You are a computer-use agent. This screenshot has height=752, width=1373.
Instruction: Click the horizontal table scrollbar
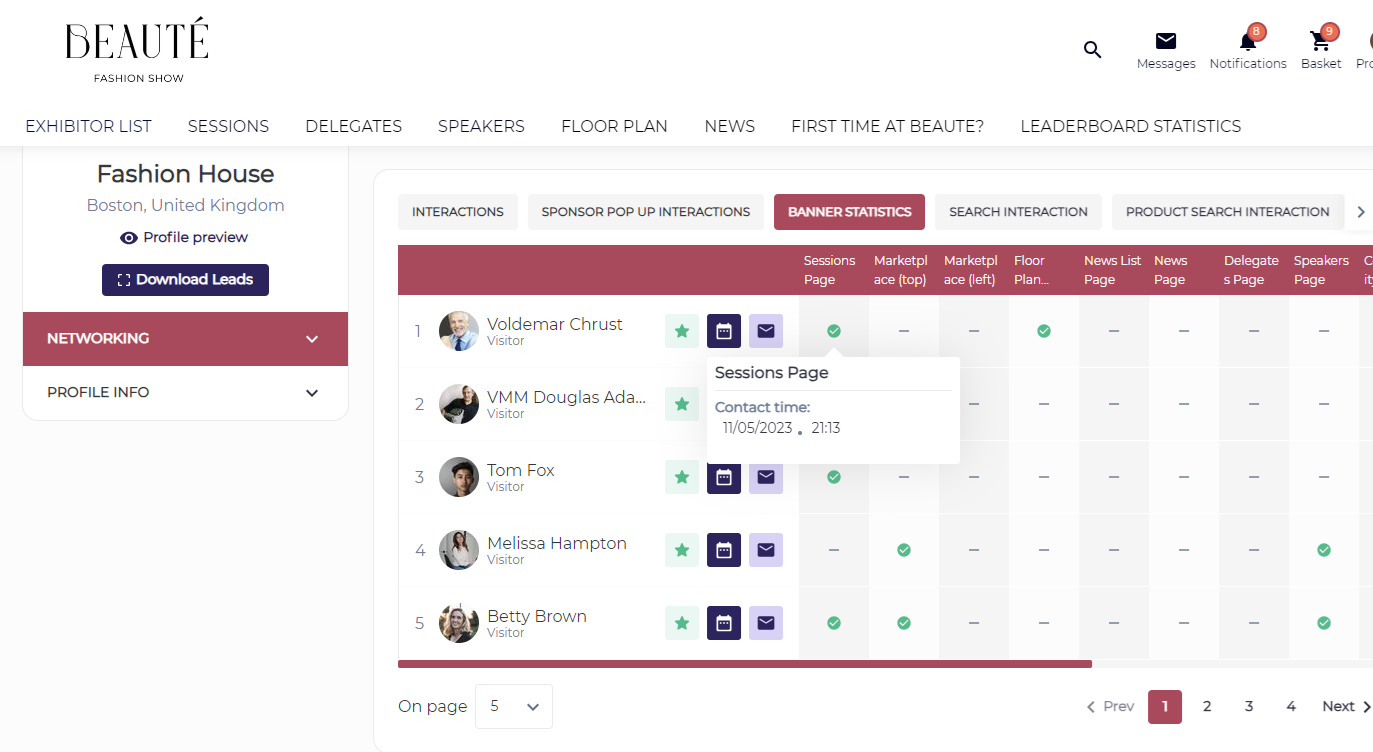coord(744,664)
